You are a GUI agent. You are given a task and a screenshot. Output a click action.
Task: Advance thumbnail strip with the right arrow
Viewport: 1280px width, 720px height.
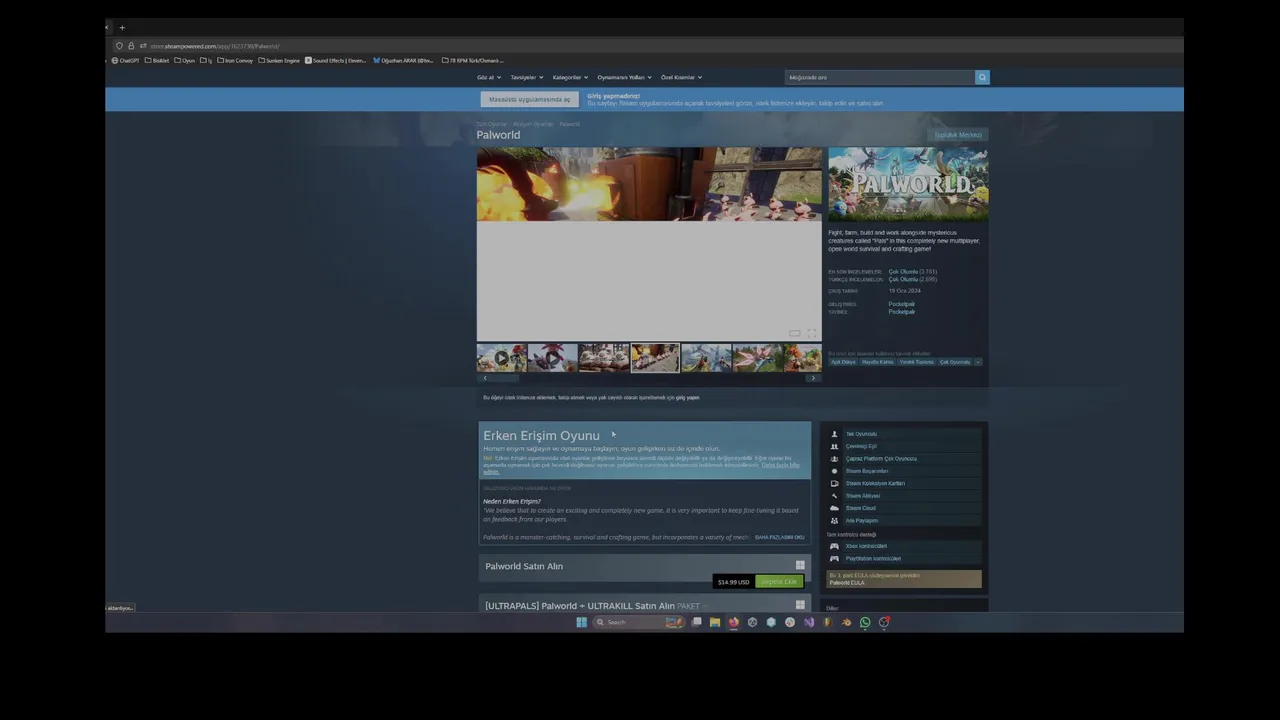point(813,378)
